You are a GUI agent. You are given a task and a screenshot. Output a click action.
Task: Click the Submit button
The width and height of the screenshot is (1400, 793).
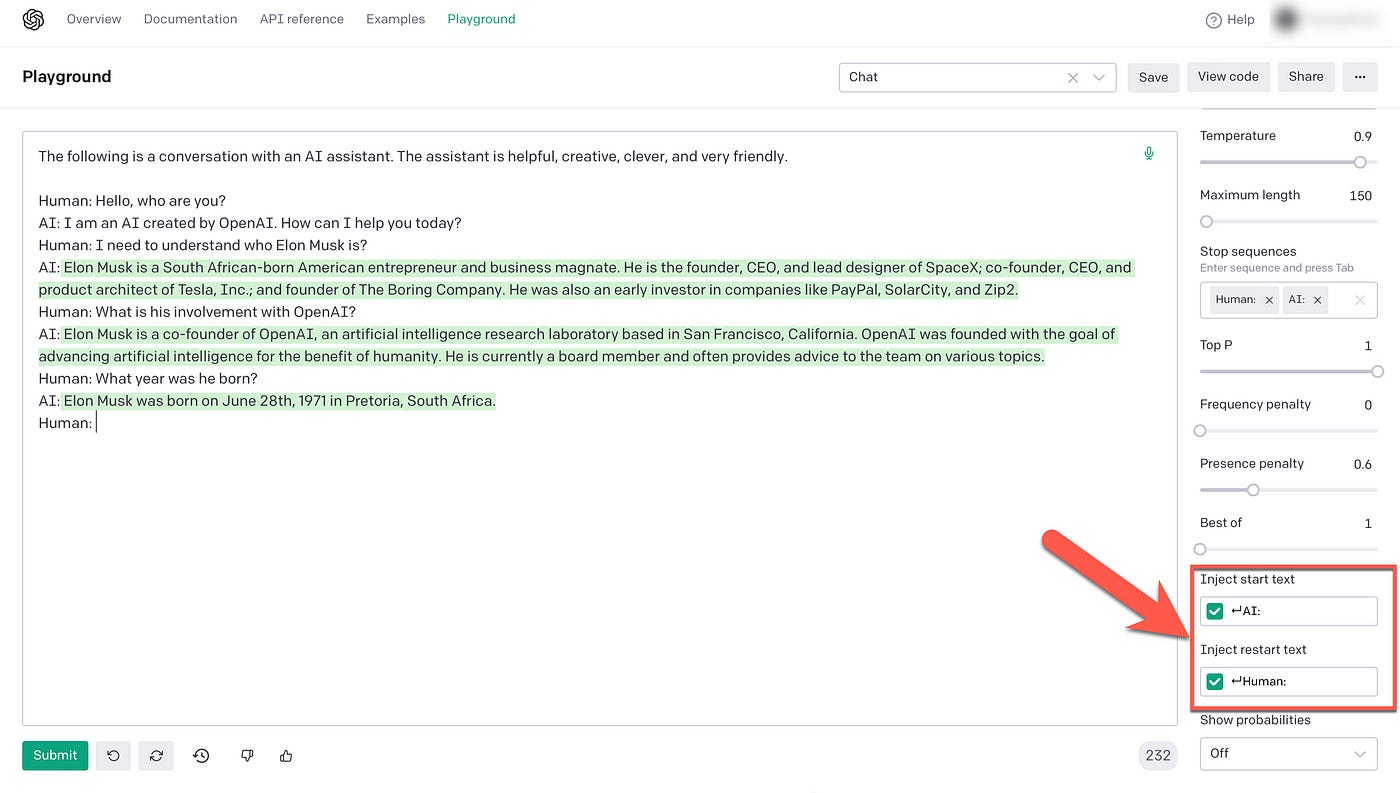point(54,755)
